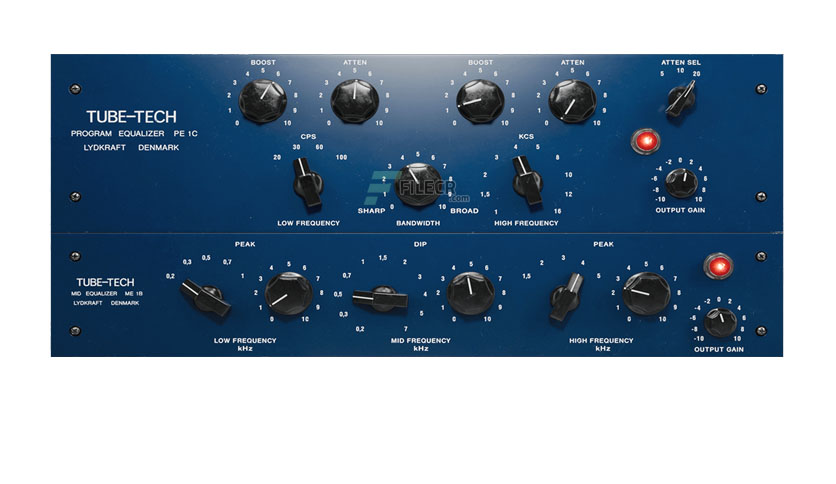
Task: Click the 'MID EQUALIZER ME 1B' label
Action: (107, 294)
